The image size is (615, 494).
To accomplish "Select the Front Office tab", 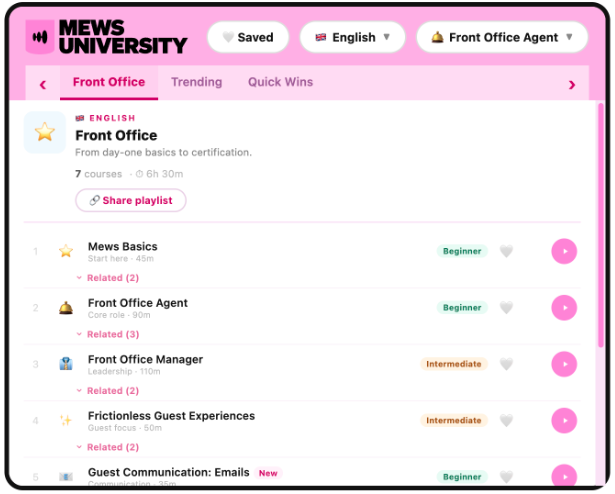I will 109,82.
